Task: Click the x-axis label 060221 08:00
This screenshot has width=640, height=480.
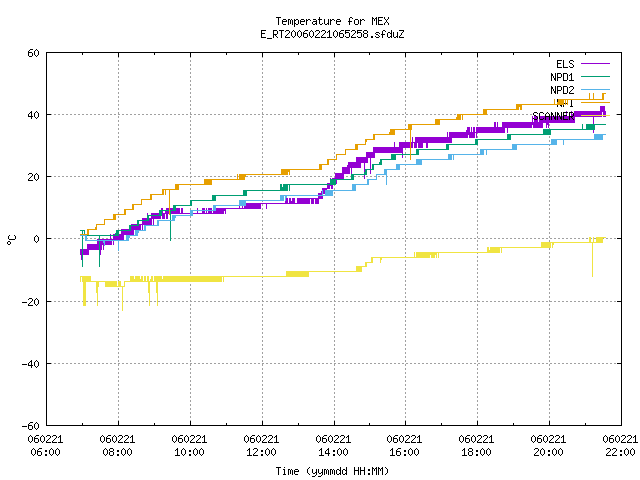Action: point(117,446)
